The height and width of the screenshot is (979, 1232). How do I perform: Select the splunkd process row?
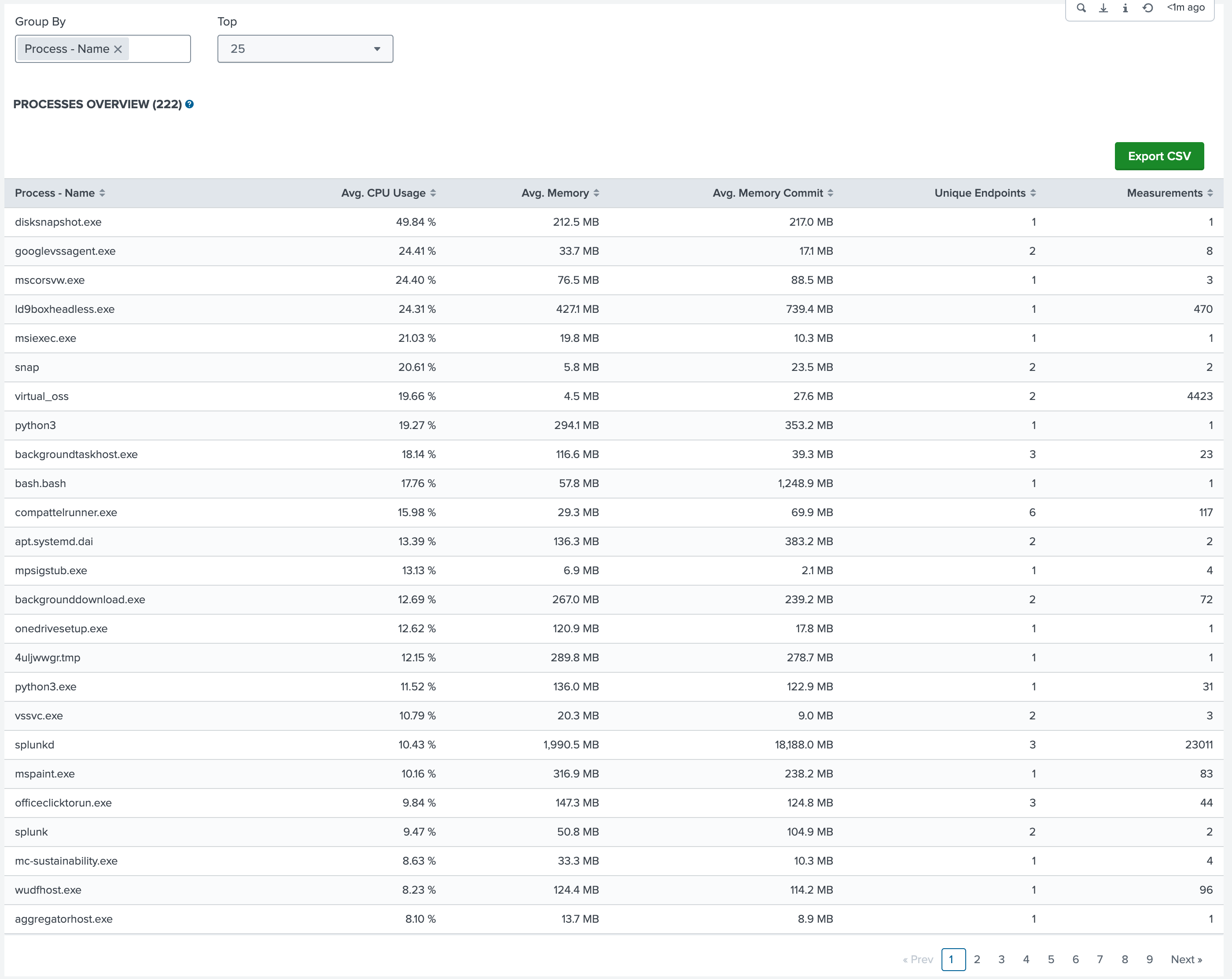click(34, 744)
